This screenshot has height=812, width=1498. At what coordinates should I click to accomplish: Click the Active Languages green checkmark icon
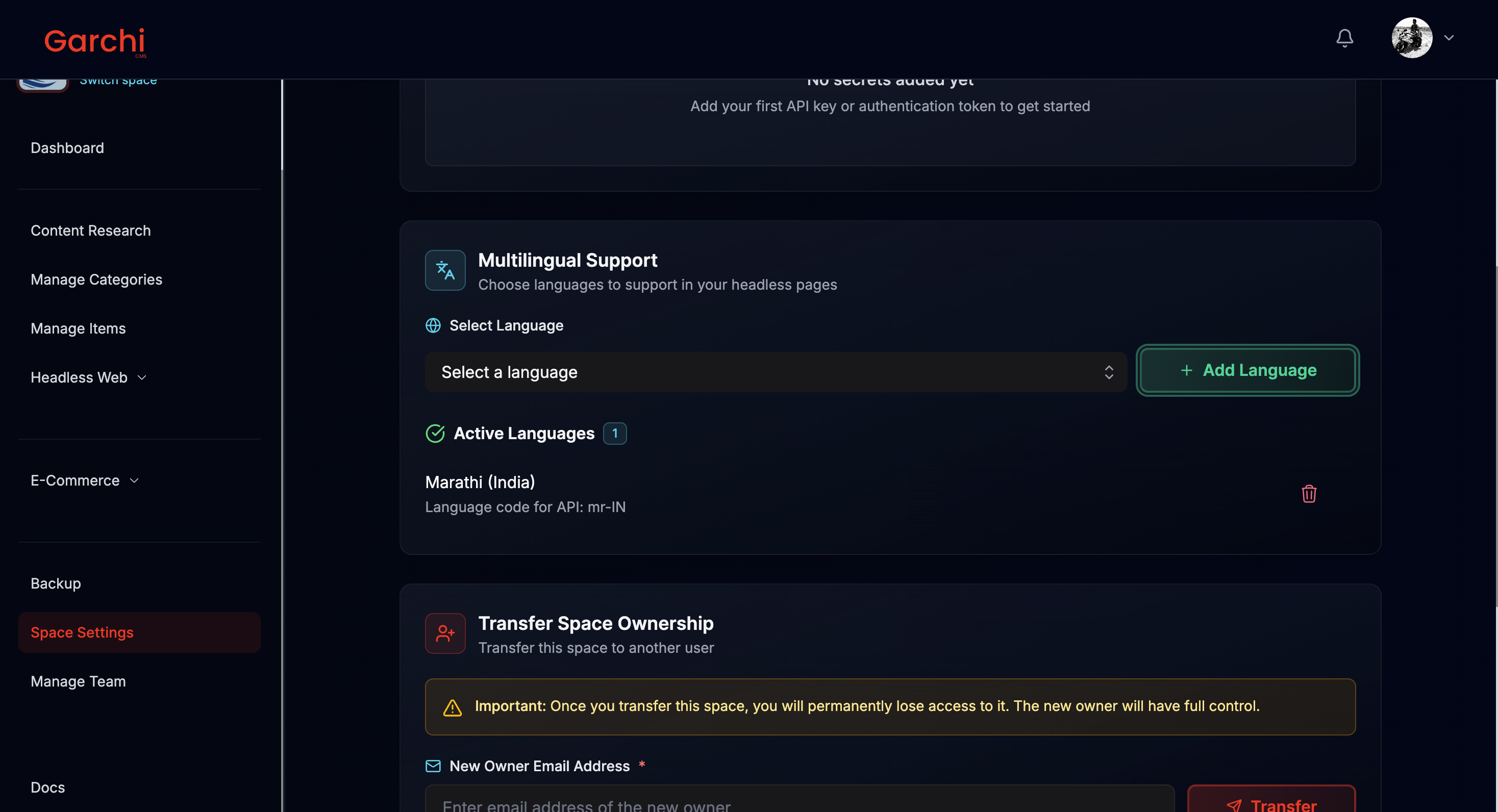pyautogui.click(x=435, y=433)
